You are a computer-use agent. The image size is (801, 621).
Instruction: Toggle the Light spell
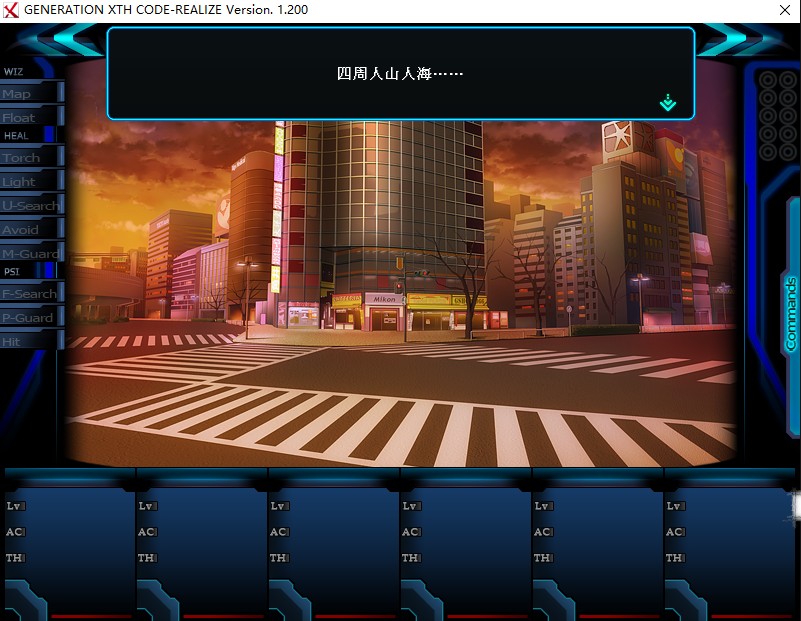click(30, 181)
